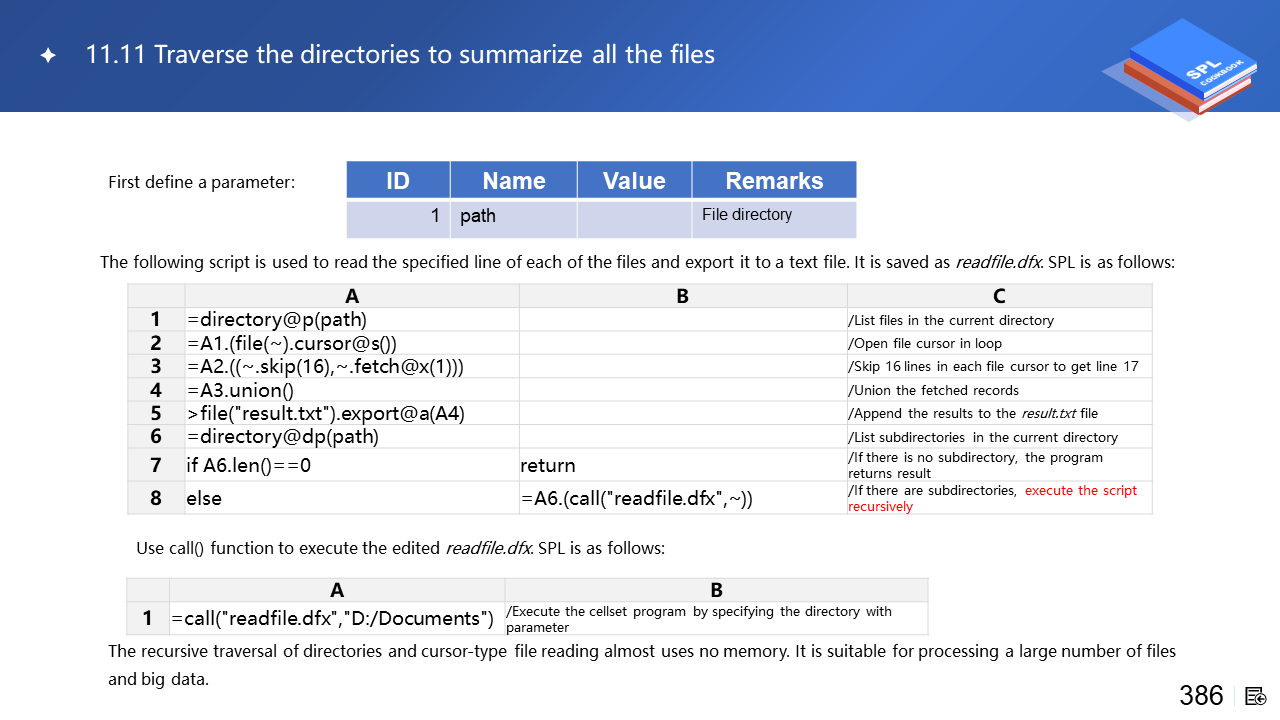Click the return cell in row 7

(682, 465)
